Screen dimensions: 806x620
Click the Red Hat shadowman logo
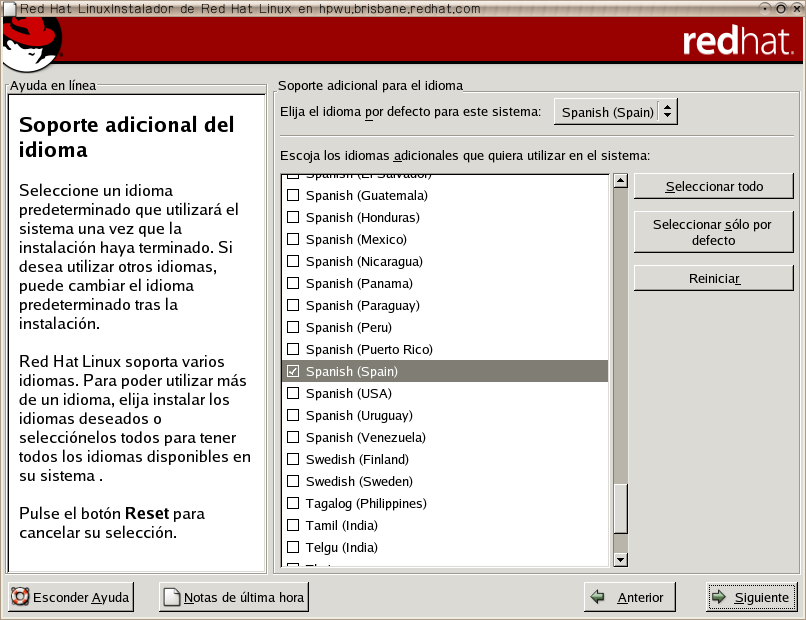tap(32, 44)
